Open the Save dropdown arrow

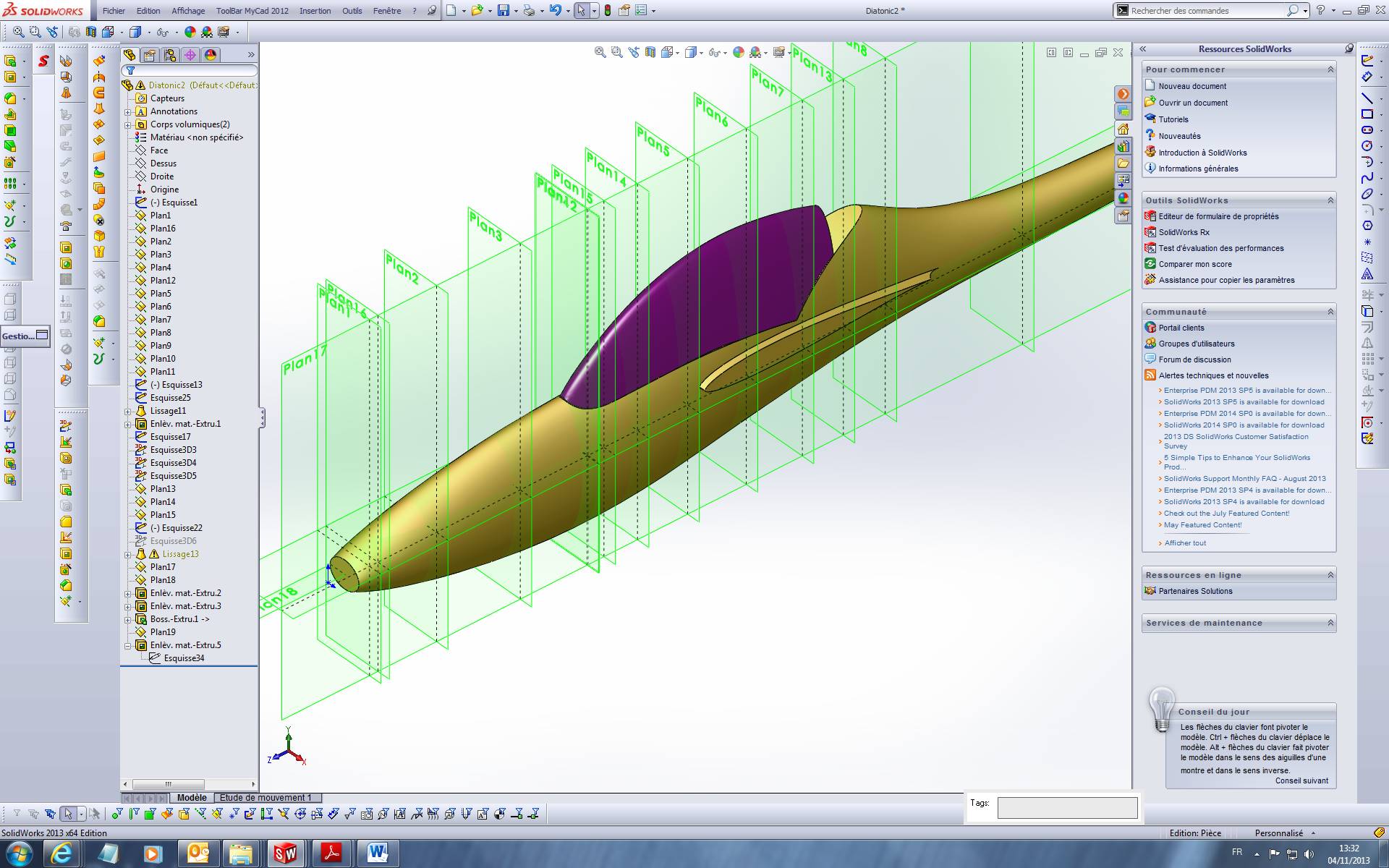[516, 11]
